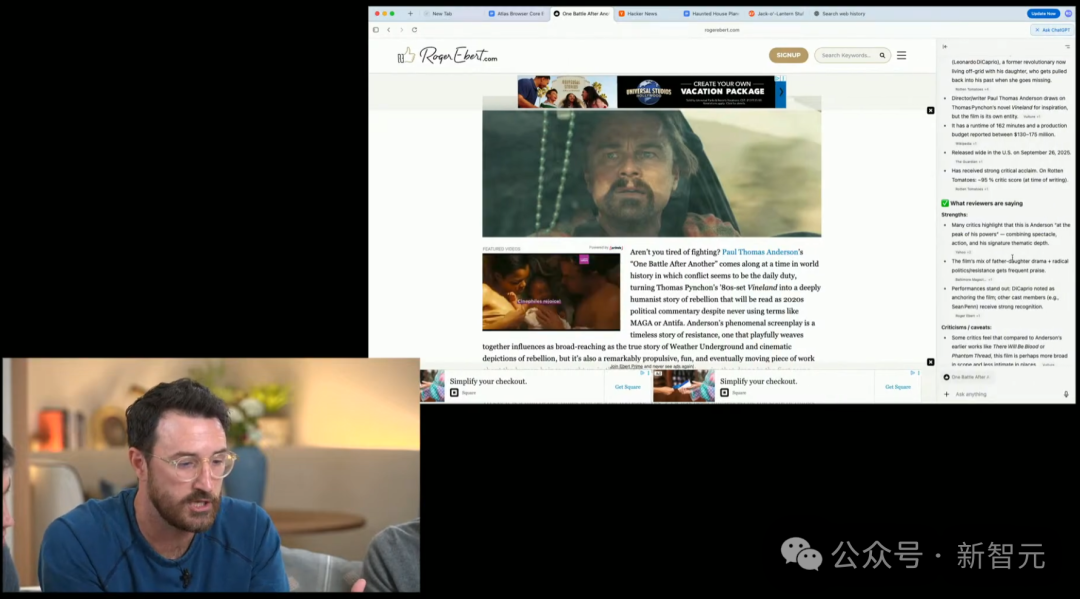Close the bottom sticky ad

click(x=930, y=362)
